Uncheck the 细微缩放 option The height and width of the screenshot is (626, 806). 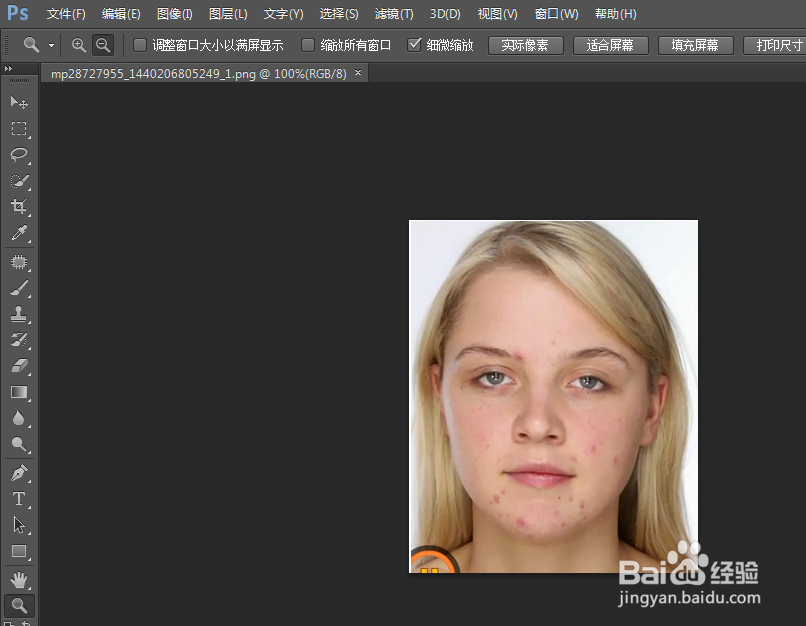(x=414, y=45)
